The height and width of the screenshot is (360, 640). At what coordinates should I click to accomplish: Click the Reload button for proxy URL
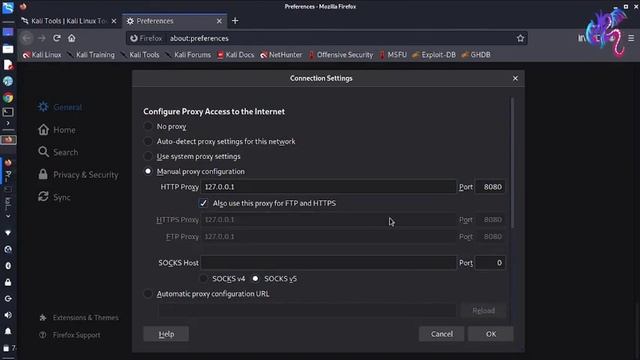tap(483, 311)
